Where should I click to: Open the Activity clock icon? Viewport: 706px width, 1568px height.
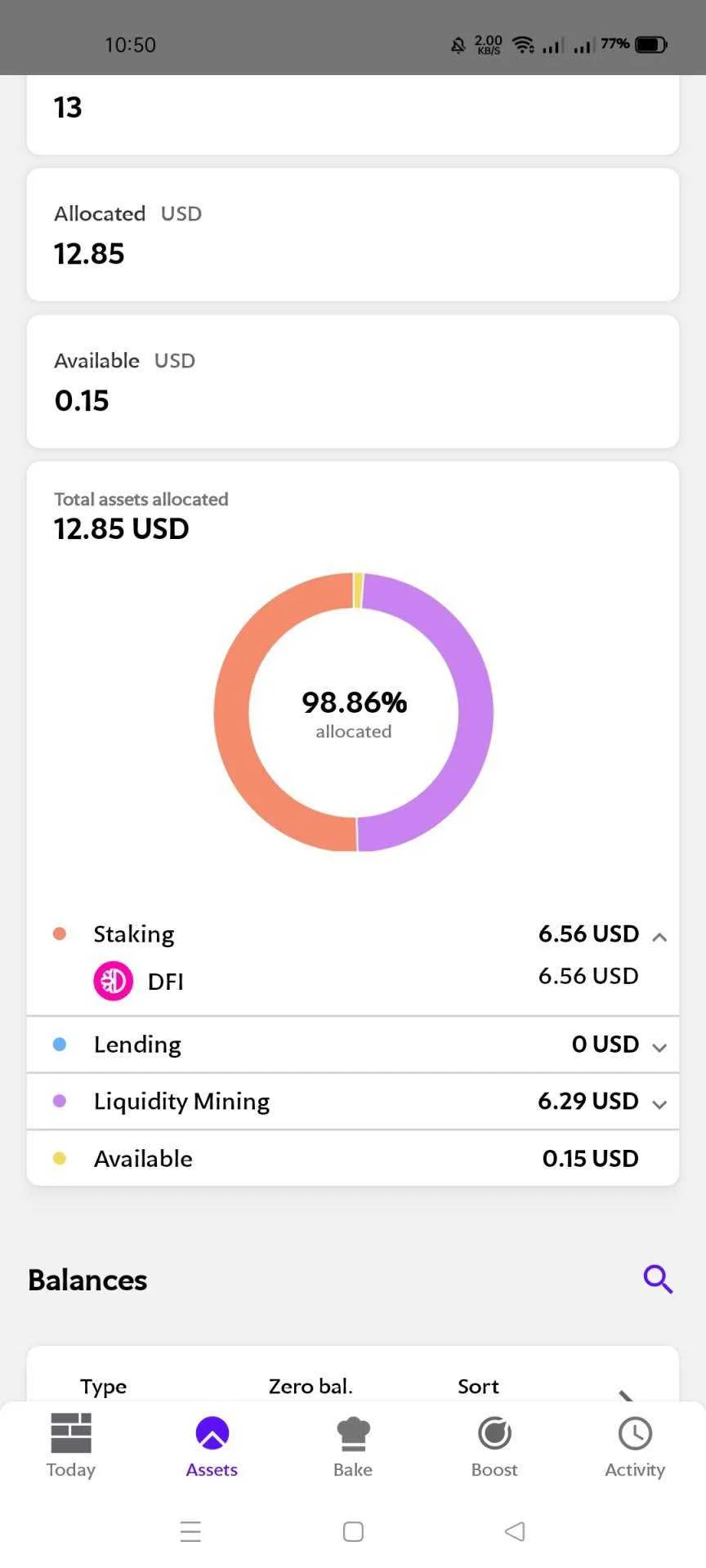635,1433
